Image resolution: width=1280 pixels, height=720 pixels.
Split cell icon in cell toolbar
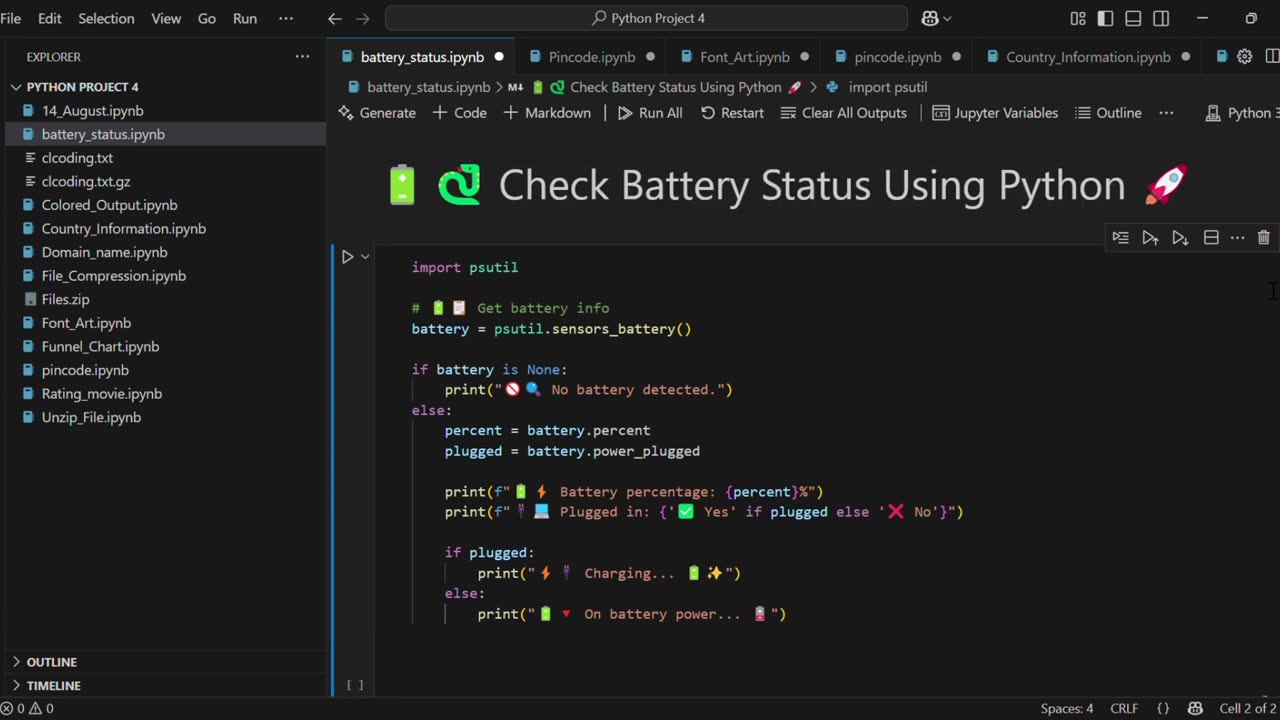point(1211,238)
